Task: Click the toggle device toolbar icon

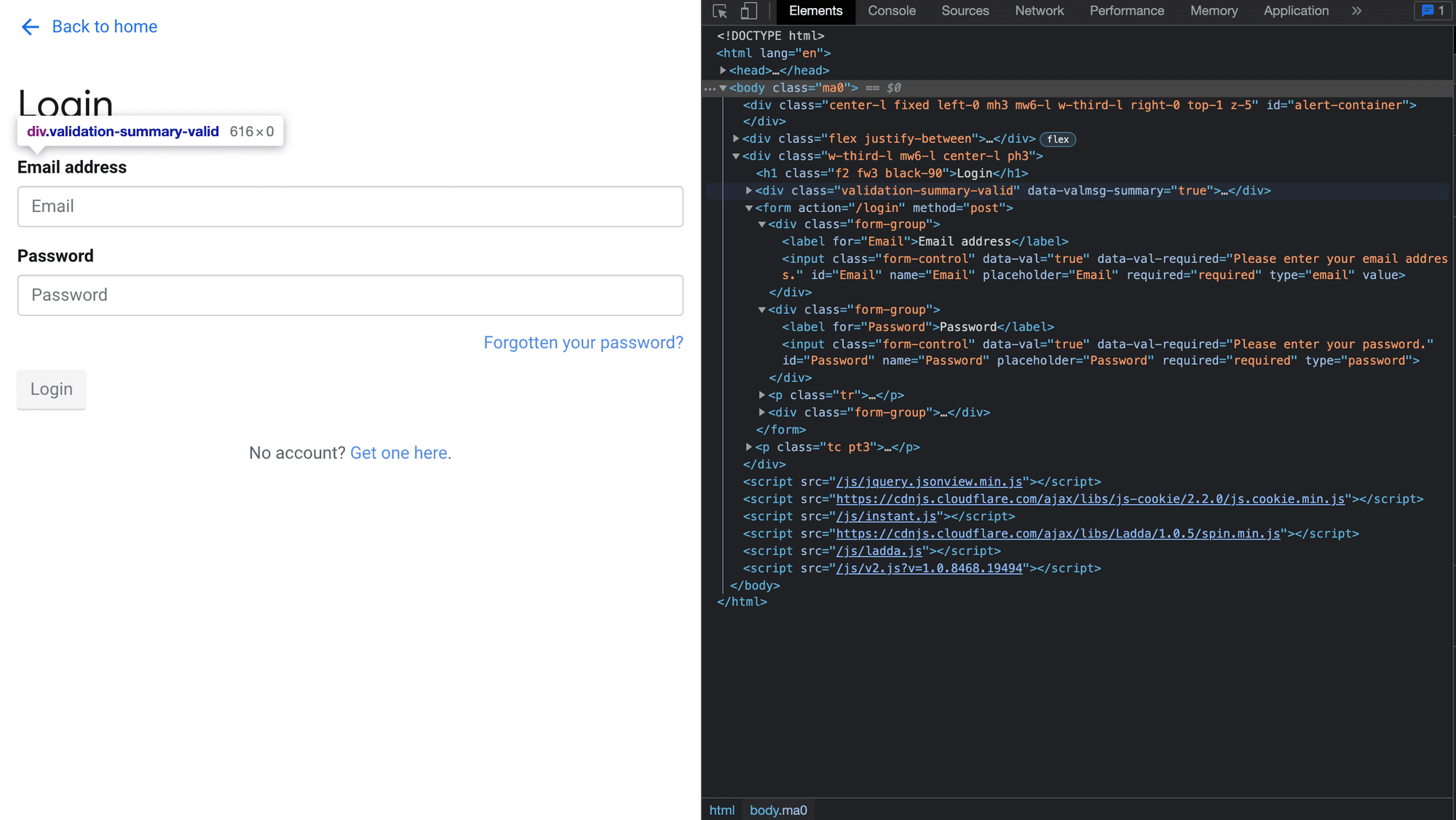Action: pyautogui.click(x=748, y=11)
